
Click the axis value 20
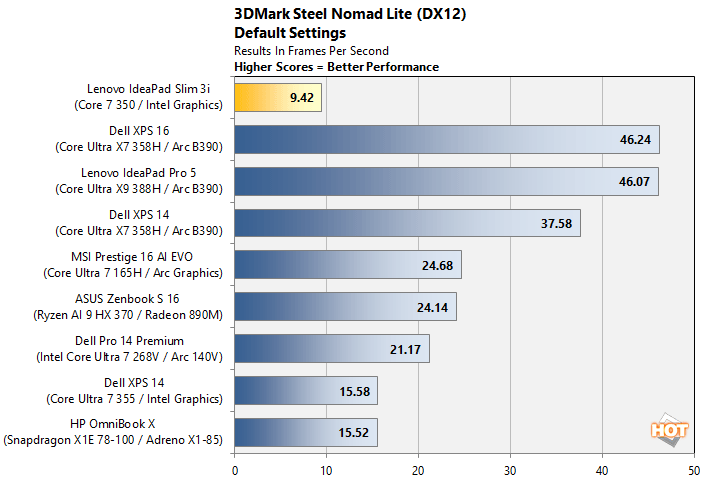tap(418, 471)
